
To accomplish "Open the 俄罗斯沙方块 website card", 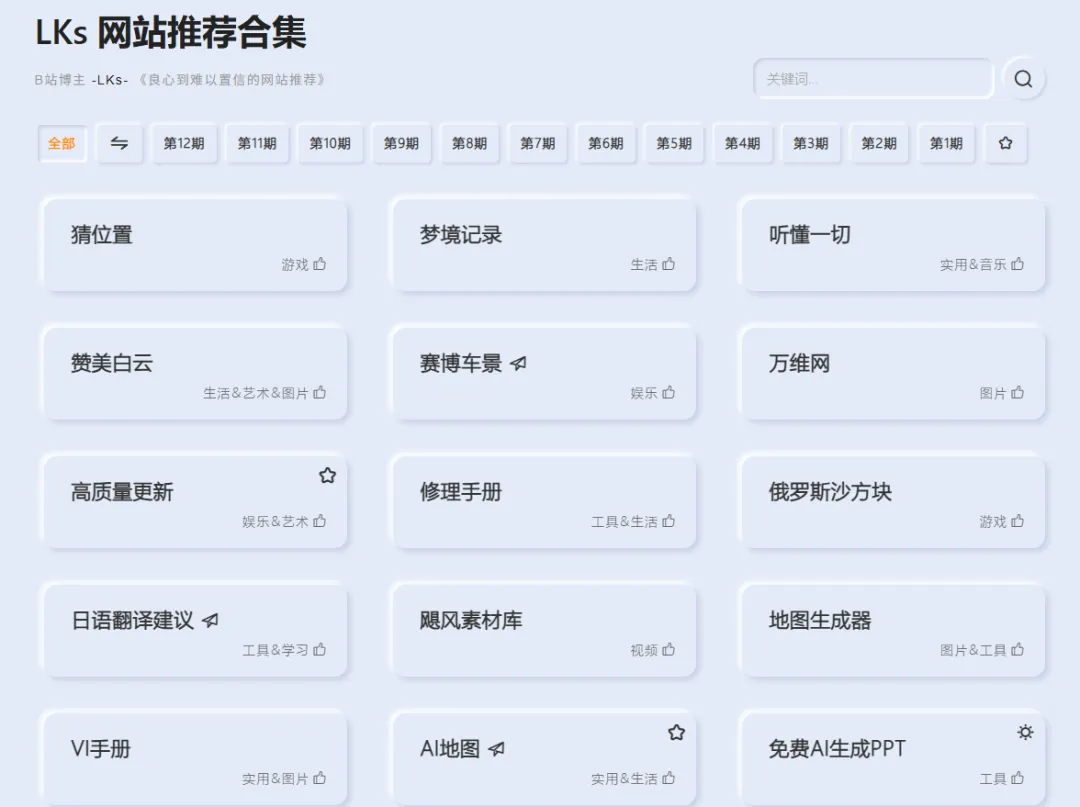I will 893,502.
